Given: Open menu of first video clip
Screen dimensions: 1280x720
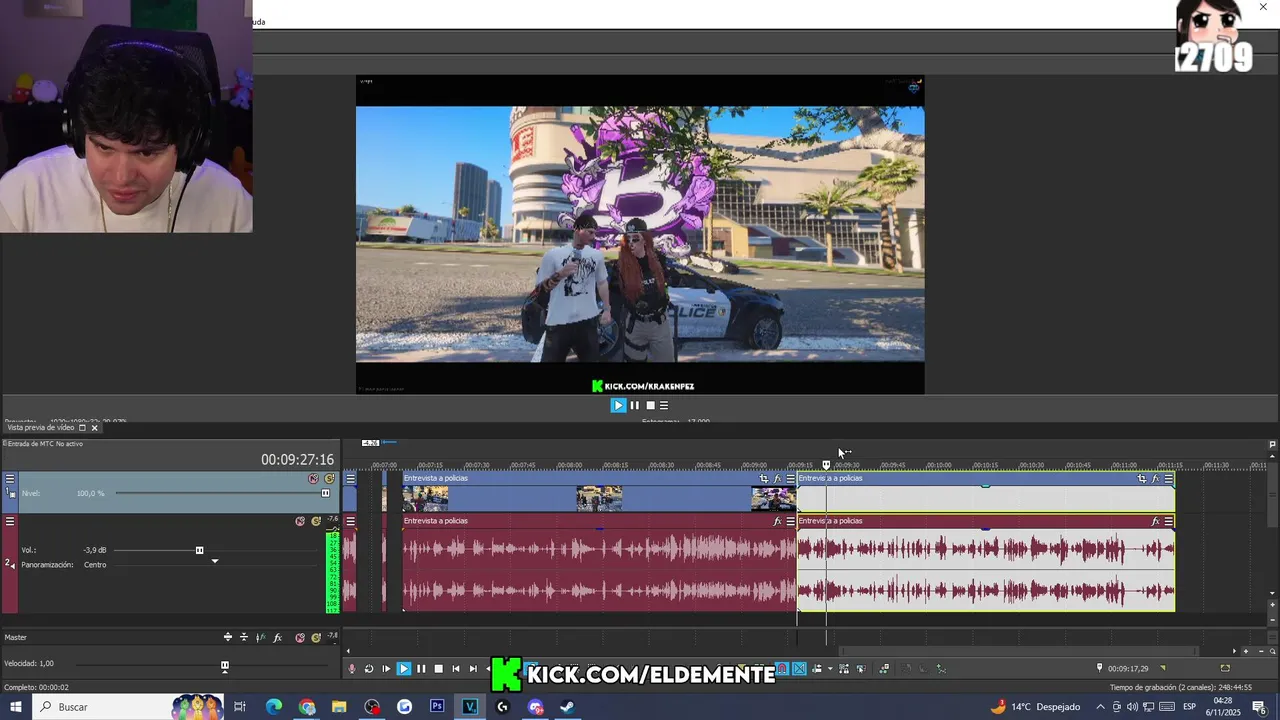Looking at the screenshot, I should 790,479.
